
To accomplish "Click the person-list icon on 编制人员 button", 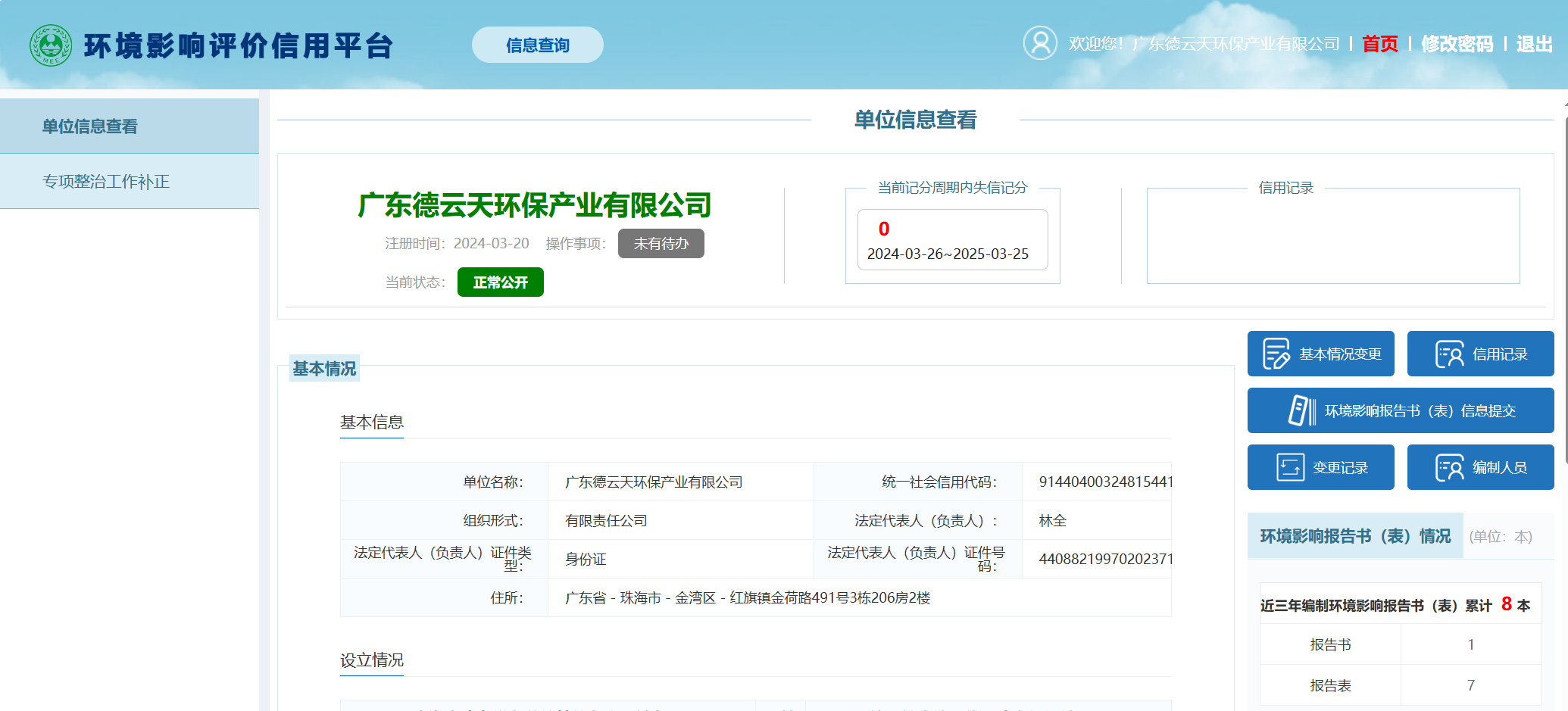I will click(1450, 467).
